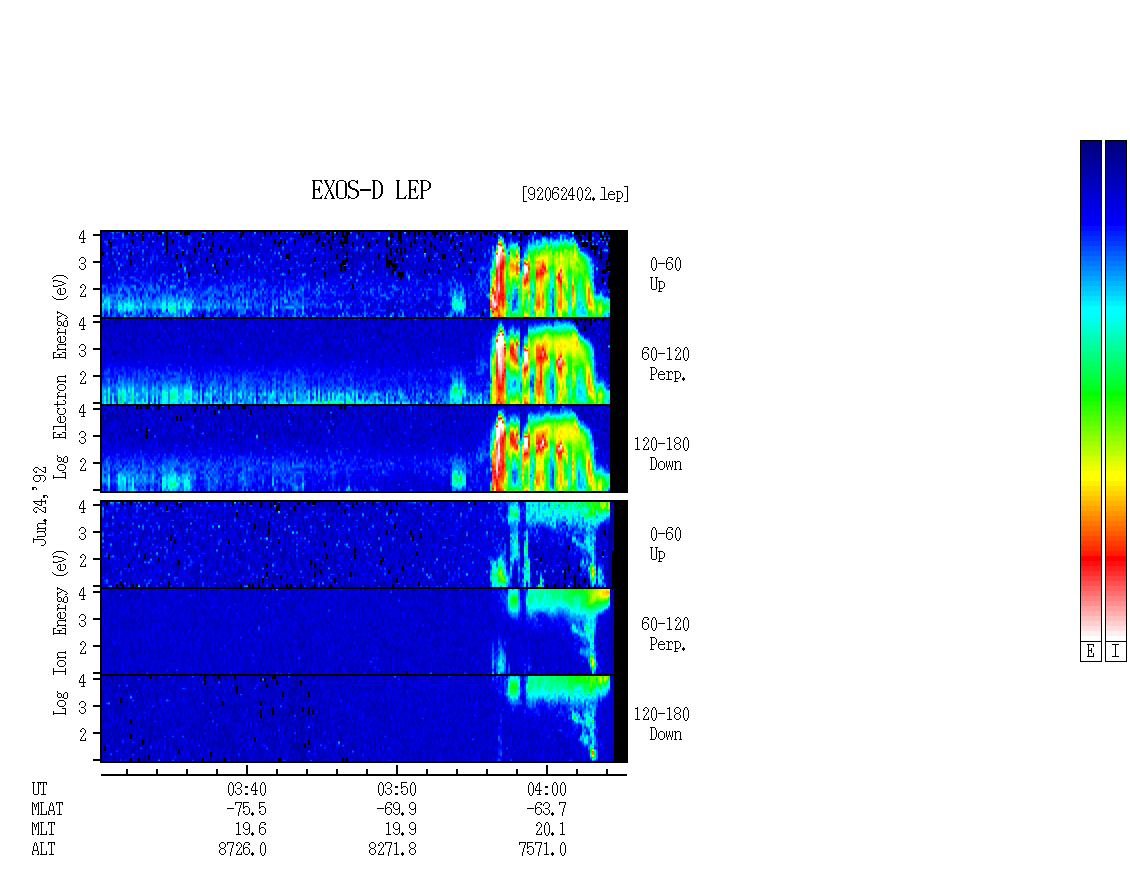Click the boxed I label under color bar
Viewport: 1130px width, 875px height.
1116,652
